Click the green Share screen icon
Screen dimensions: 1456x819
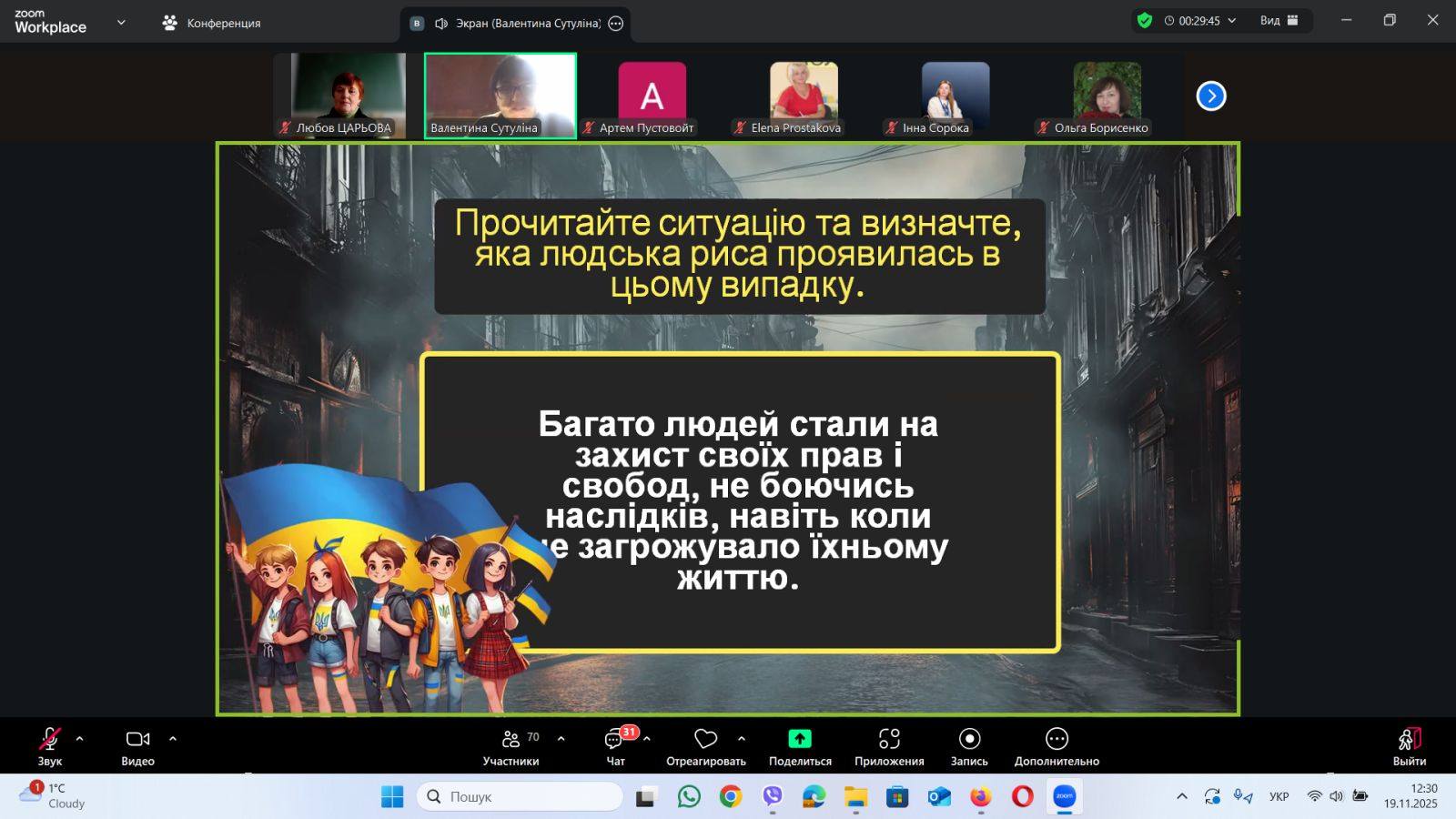point(800,739)
